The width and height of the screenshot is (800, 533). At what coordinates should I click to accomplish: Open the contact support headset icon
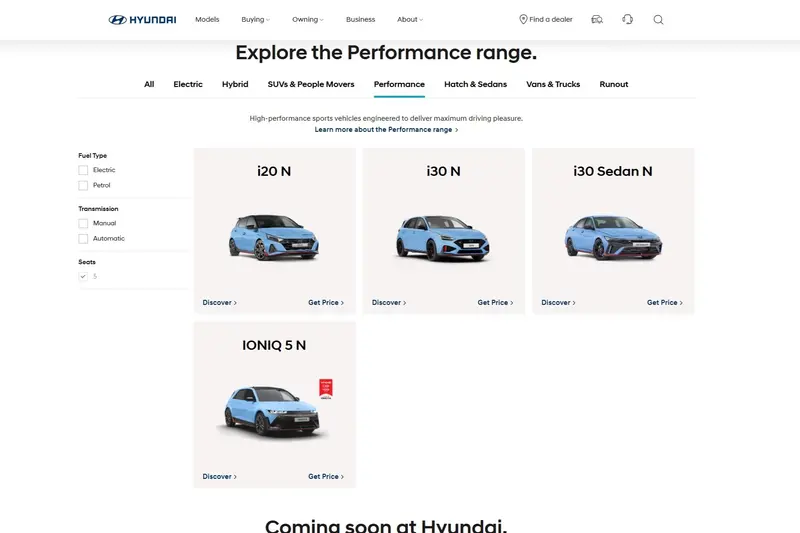[628, 19]
